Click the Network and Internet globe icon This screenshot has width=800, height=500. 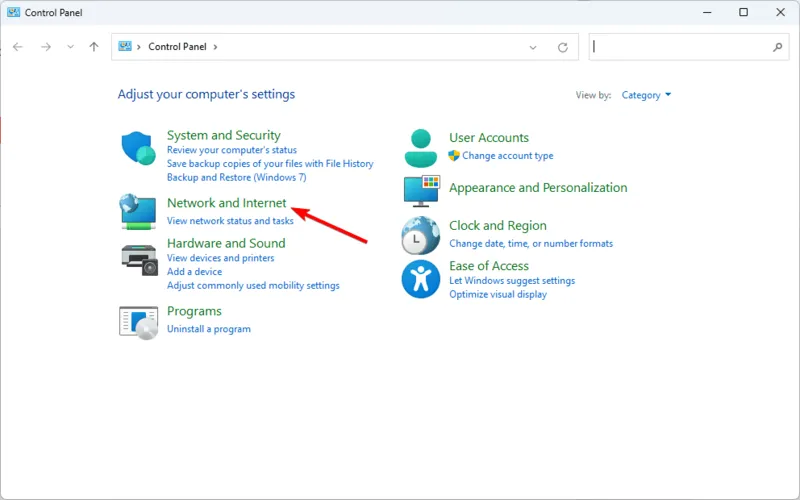[138, 212]
